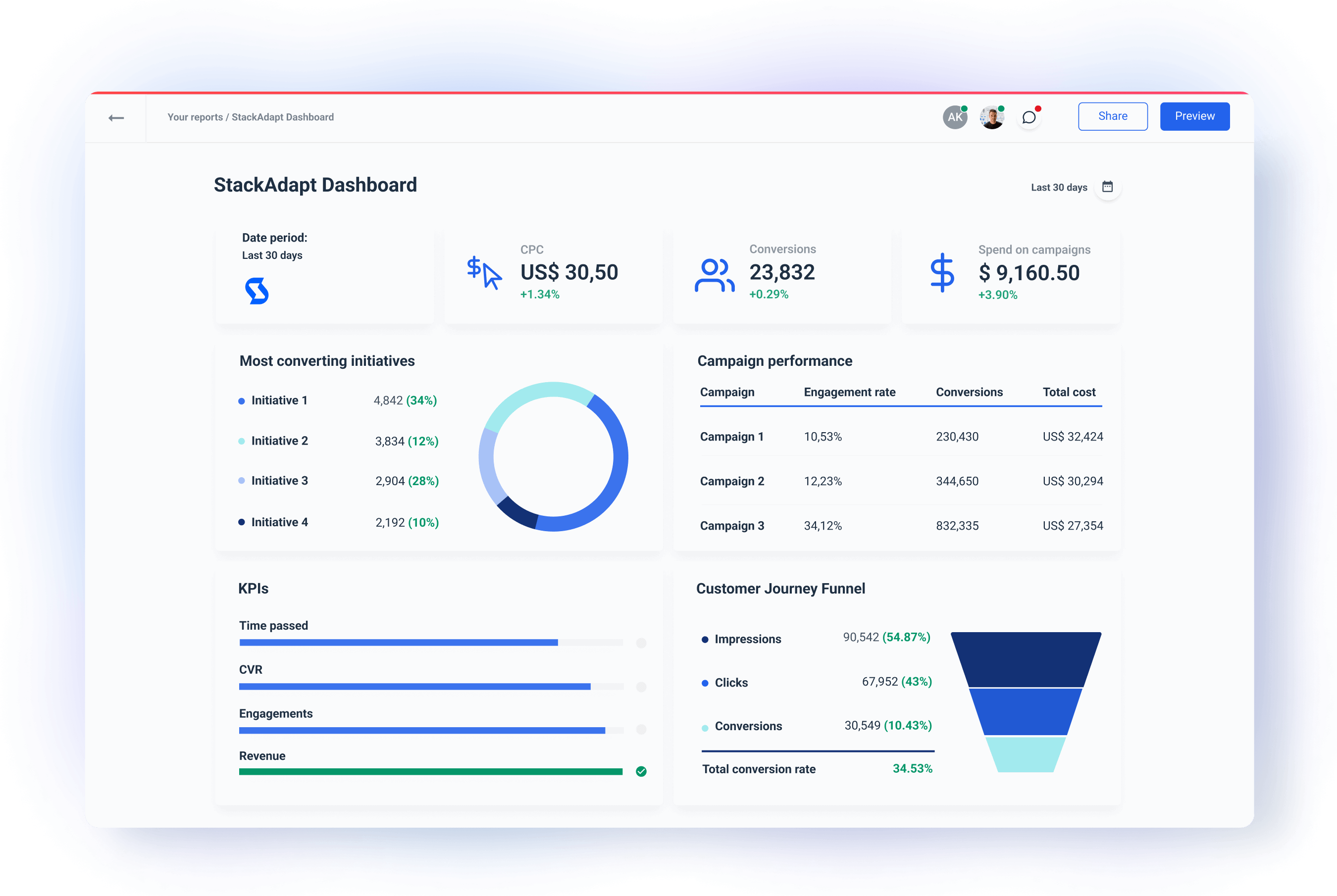The height and width of the screenshot is (896, 1337).
Task: Toggle the status circle beside CVR bar
Action: point(641,686)
